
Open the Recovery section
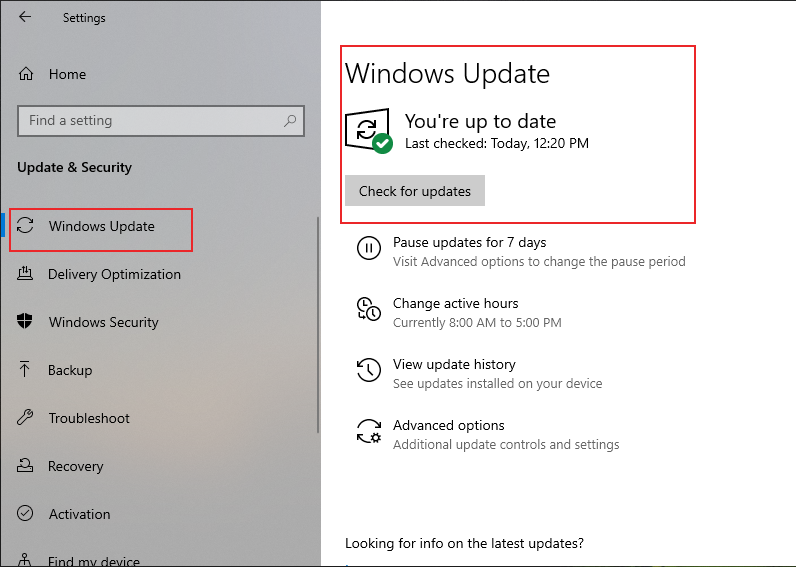(76, 466)
